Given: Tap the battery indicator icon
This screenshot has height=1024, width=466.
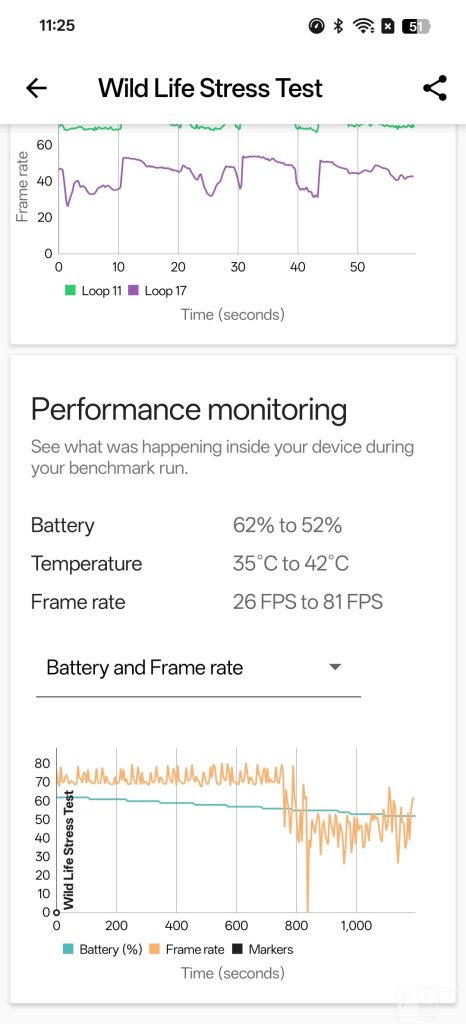Looking at the screenshot, I should (416, 26).
